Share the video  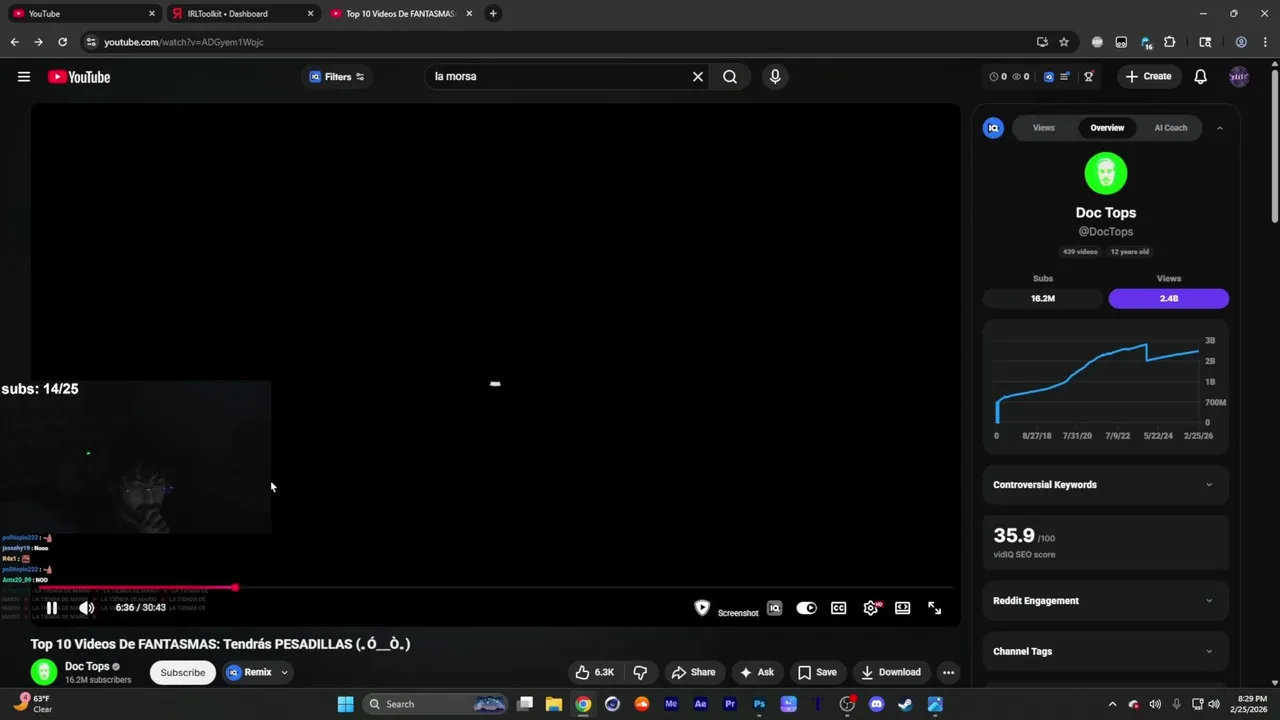[x=693, y=672]
